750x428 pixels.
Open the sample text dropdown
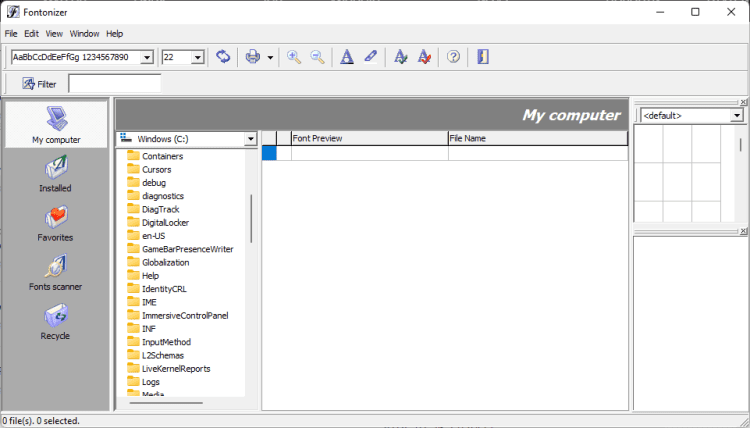point(147,57)
